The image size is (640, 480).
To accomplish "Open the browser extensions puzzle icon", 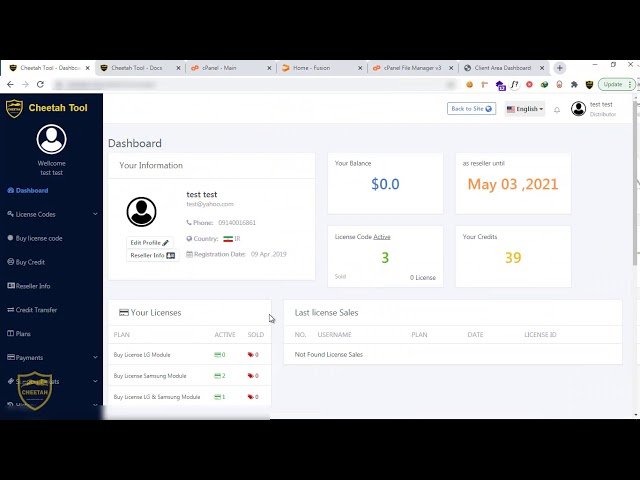I will coord(574,84).
